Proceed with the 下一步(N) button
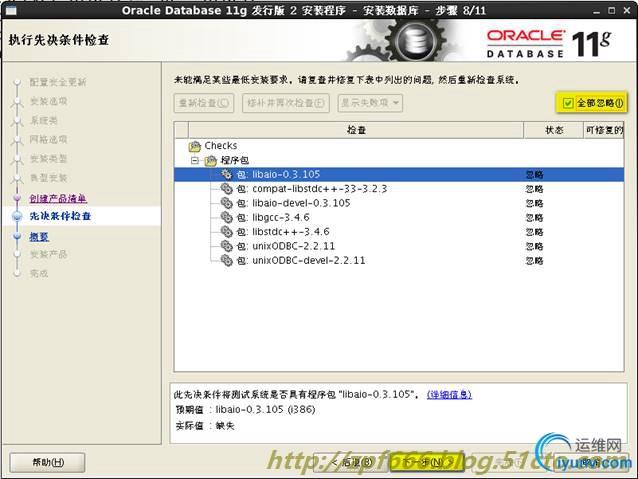Screen dimensions: 638x479 [x=427, y=463]
